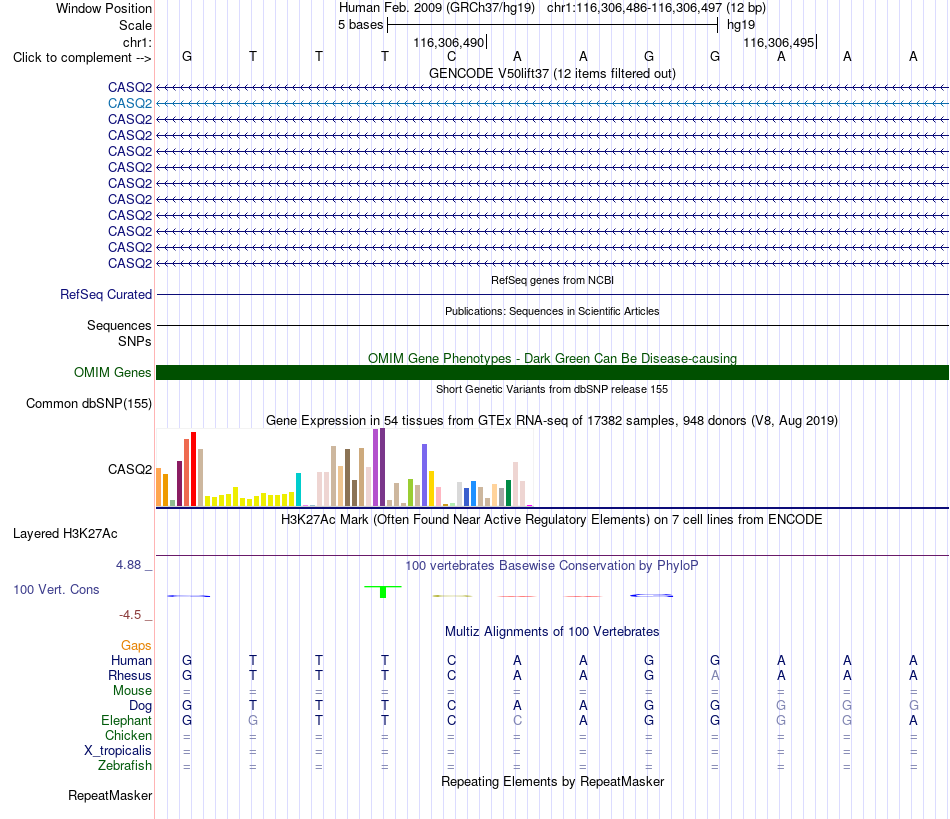This screenshot has height=819, width=950.
Task: Click CASQ2 label beside the expression chart
Action: [130, 469]
